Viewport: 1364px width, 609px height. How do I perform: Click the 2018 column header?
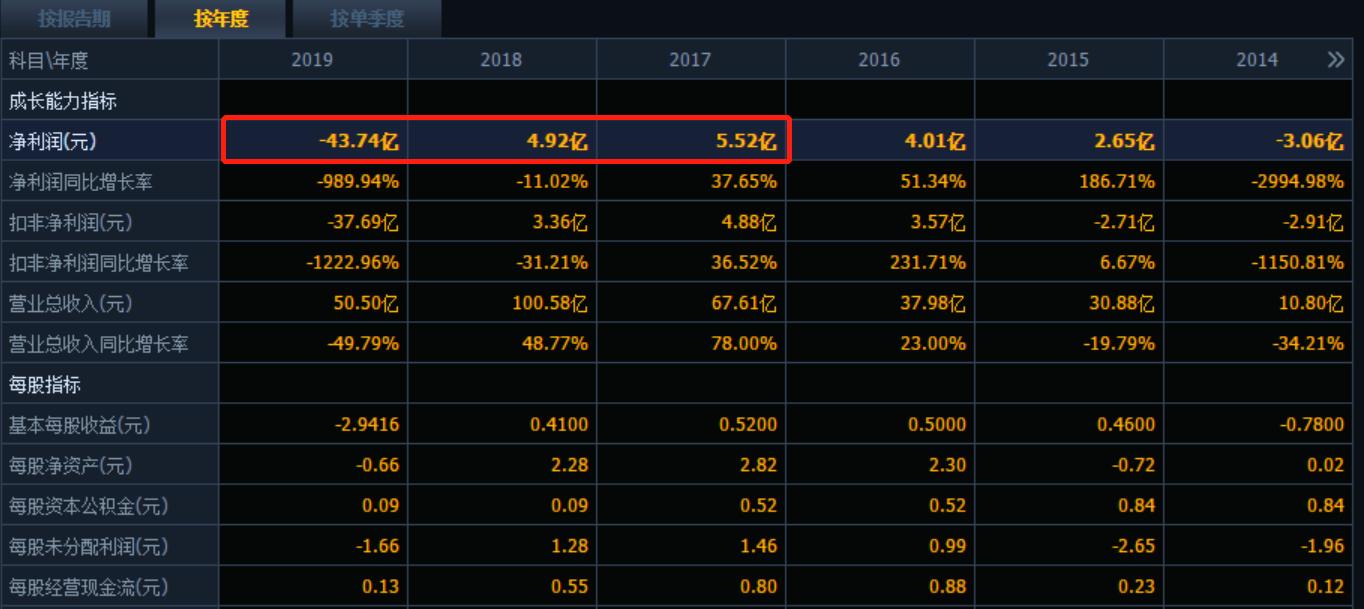coord(501,60)
